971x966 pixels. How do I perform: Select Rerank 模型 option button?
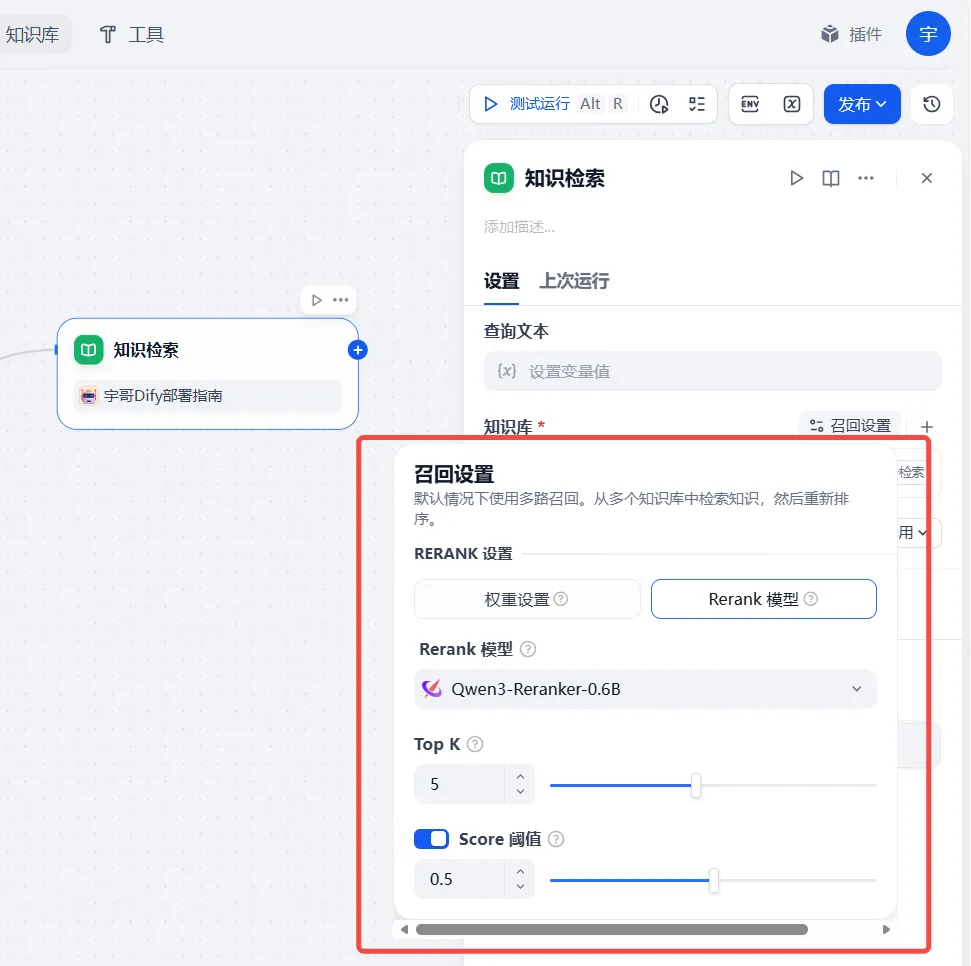point(764,599)
